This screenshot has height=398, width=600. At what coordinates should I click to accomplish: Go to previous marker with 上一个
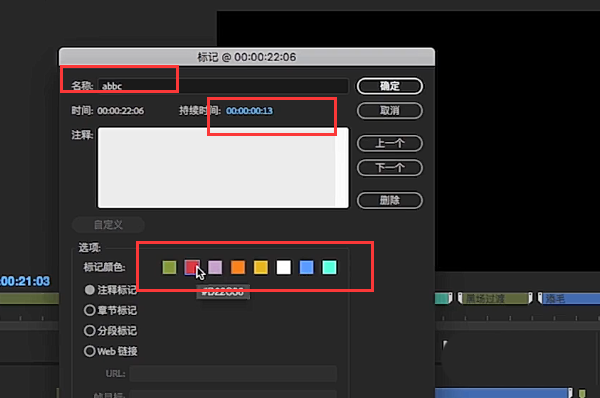click(x=390, y=143)
